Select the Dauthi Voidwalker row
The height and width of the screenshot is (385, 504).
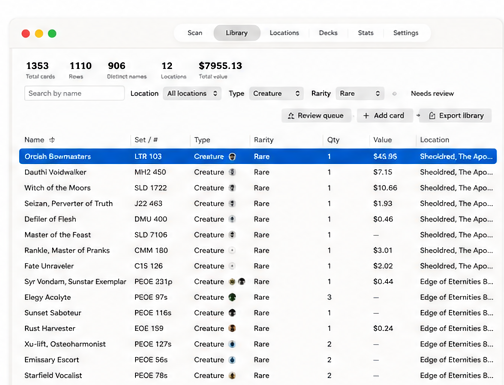coord(258,172)
